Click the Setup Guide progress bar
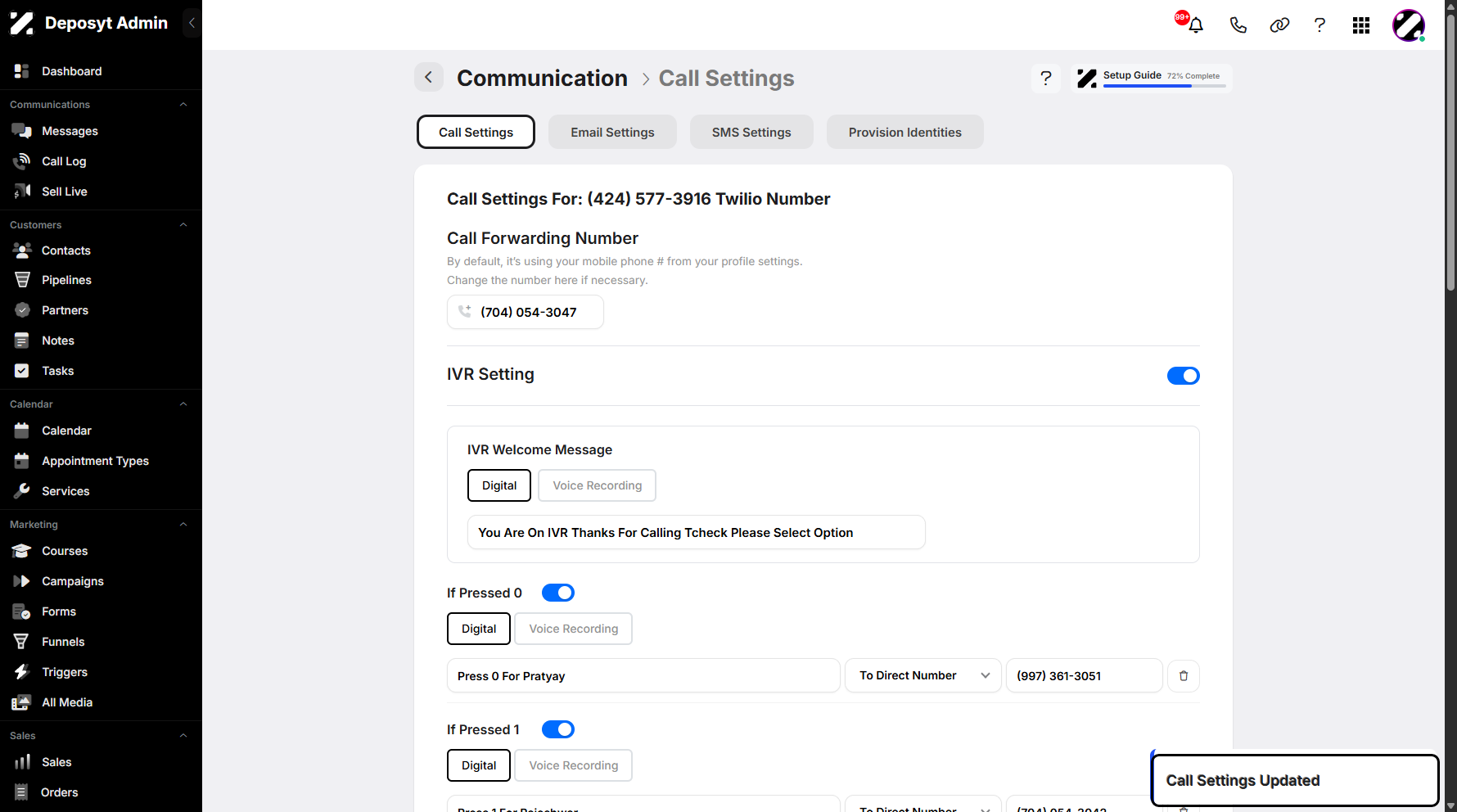 tap(1164, 86)
